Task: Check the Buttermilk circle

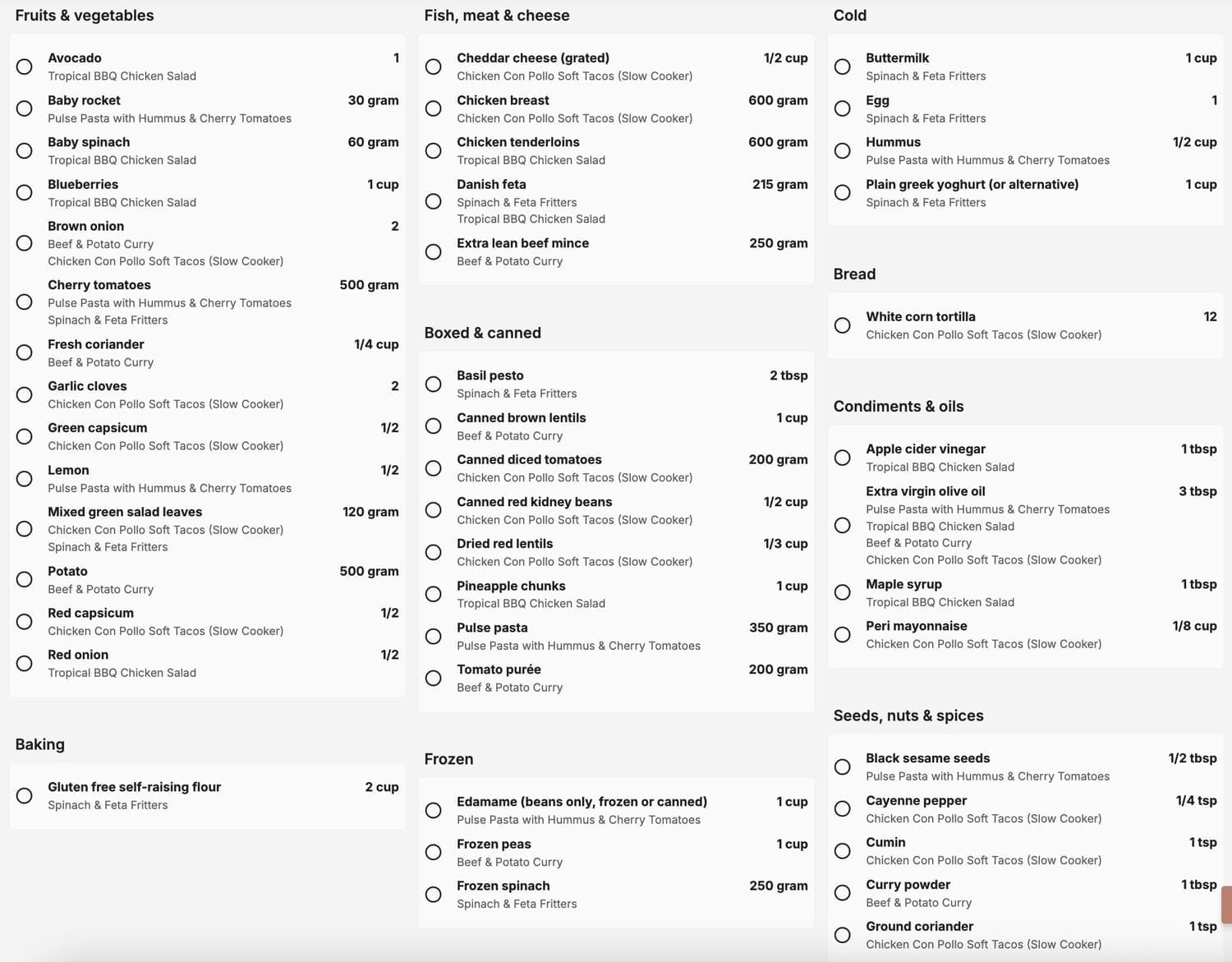Action: (x=843, y=67)
